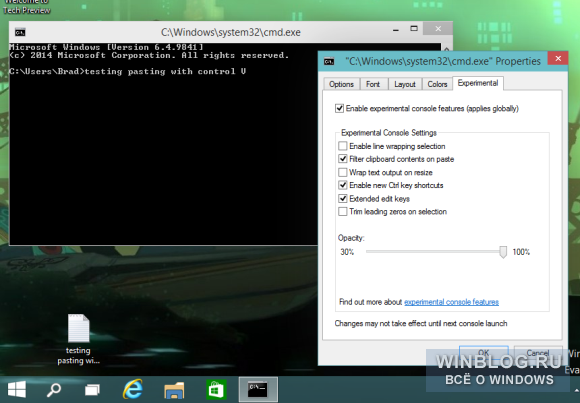The width and height of the screenshot is (580, 403).
Task: Open Task View on the taskbar
Action: click(x=92, y=390)
